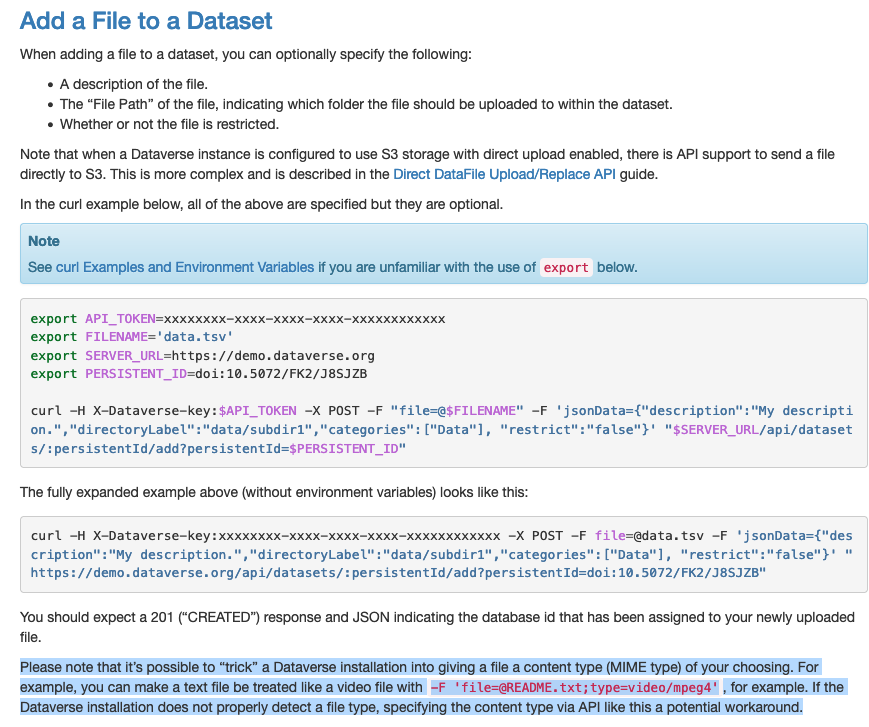Open curl Examples and Environment Variables link
Screen dimensions: 869x727
pos(185,267)
